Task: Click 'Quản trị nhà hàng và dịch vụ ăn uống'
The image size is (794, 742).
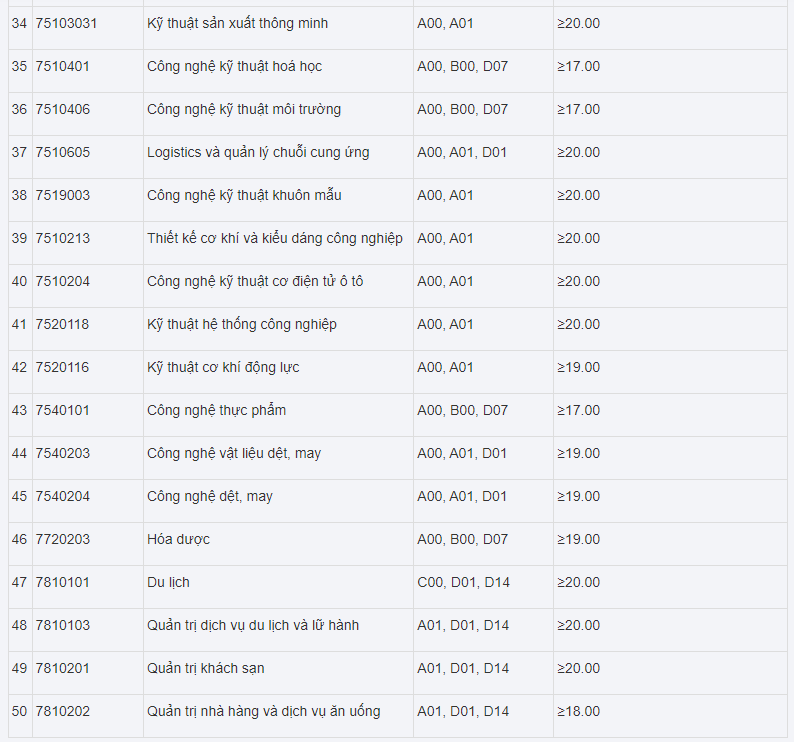Action: coord(264,711)
